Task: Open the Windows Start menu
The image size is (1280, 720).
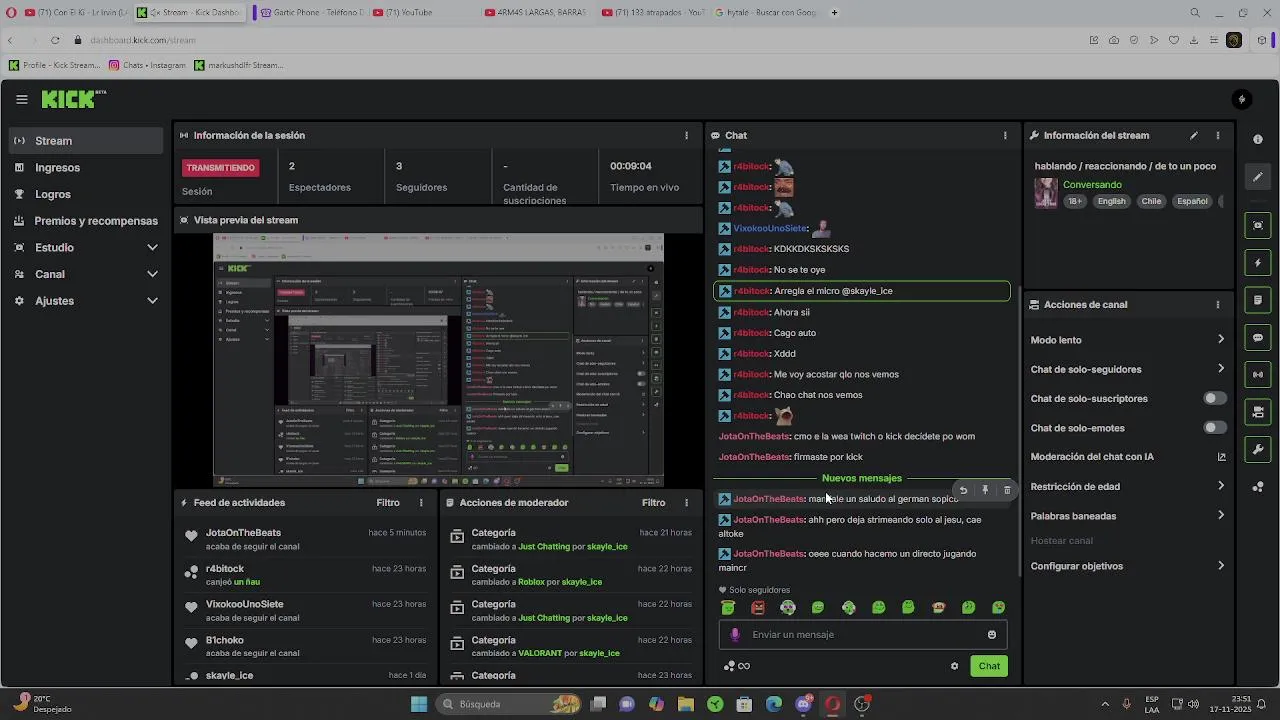Action: [x=419, y=704]
